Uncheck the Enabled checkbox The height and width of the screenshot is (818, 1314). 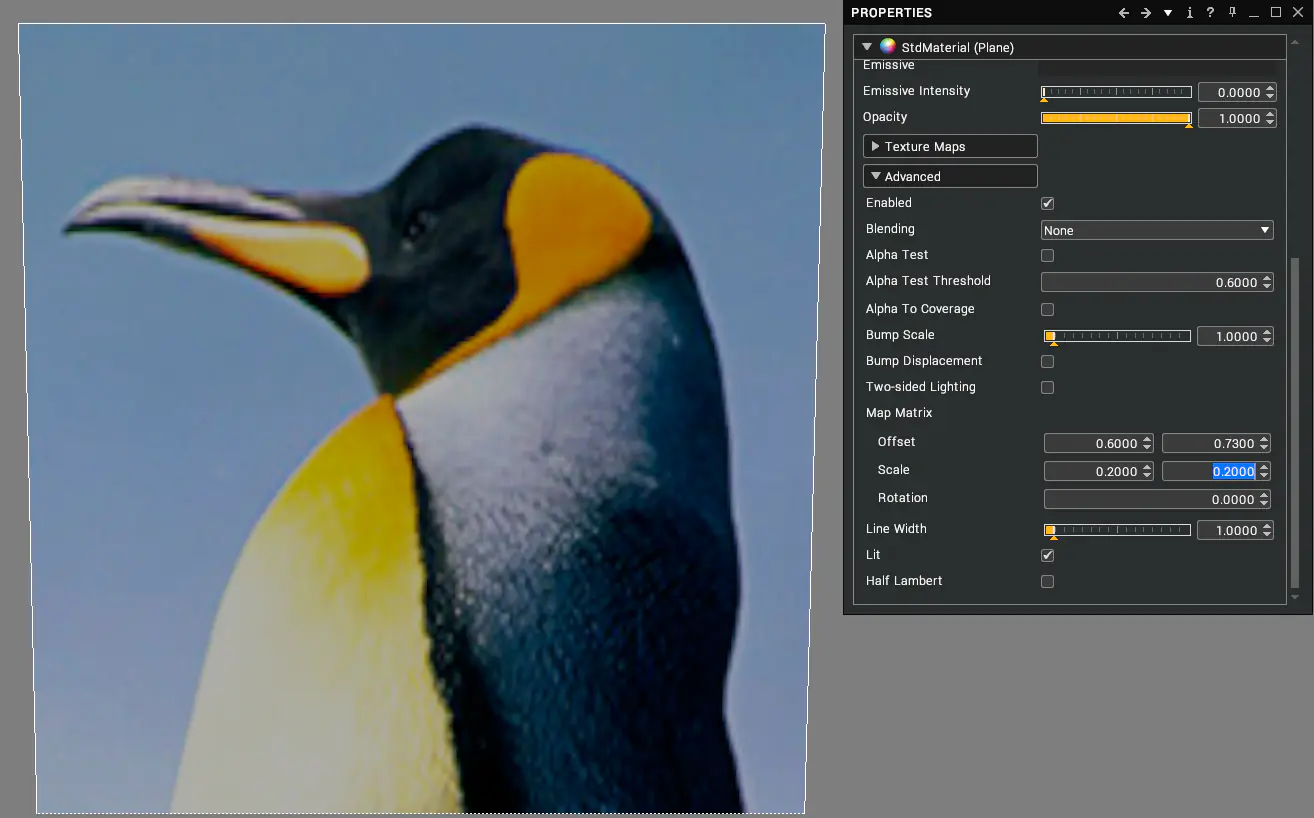(x=1047, y=203)
